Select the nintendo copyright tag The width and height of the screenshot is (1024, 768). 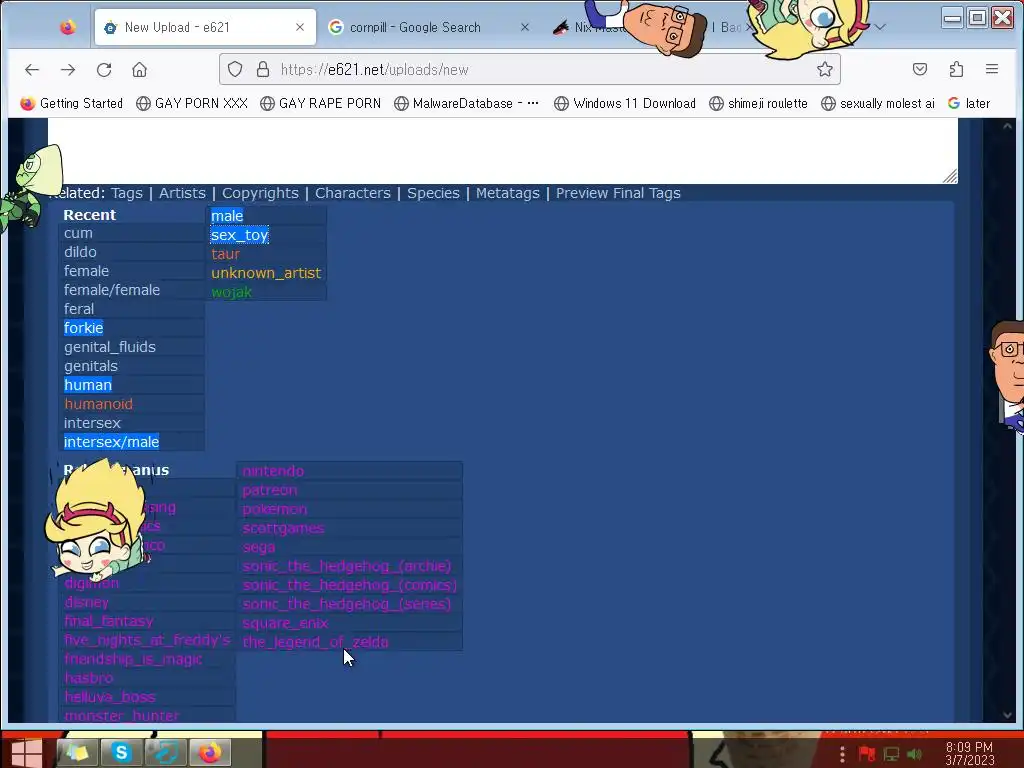pyautogui.click(x=273, y=471)
